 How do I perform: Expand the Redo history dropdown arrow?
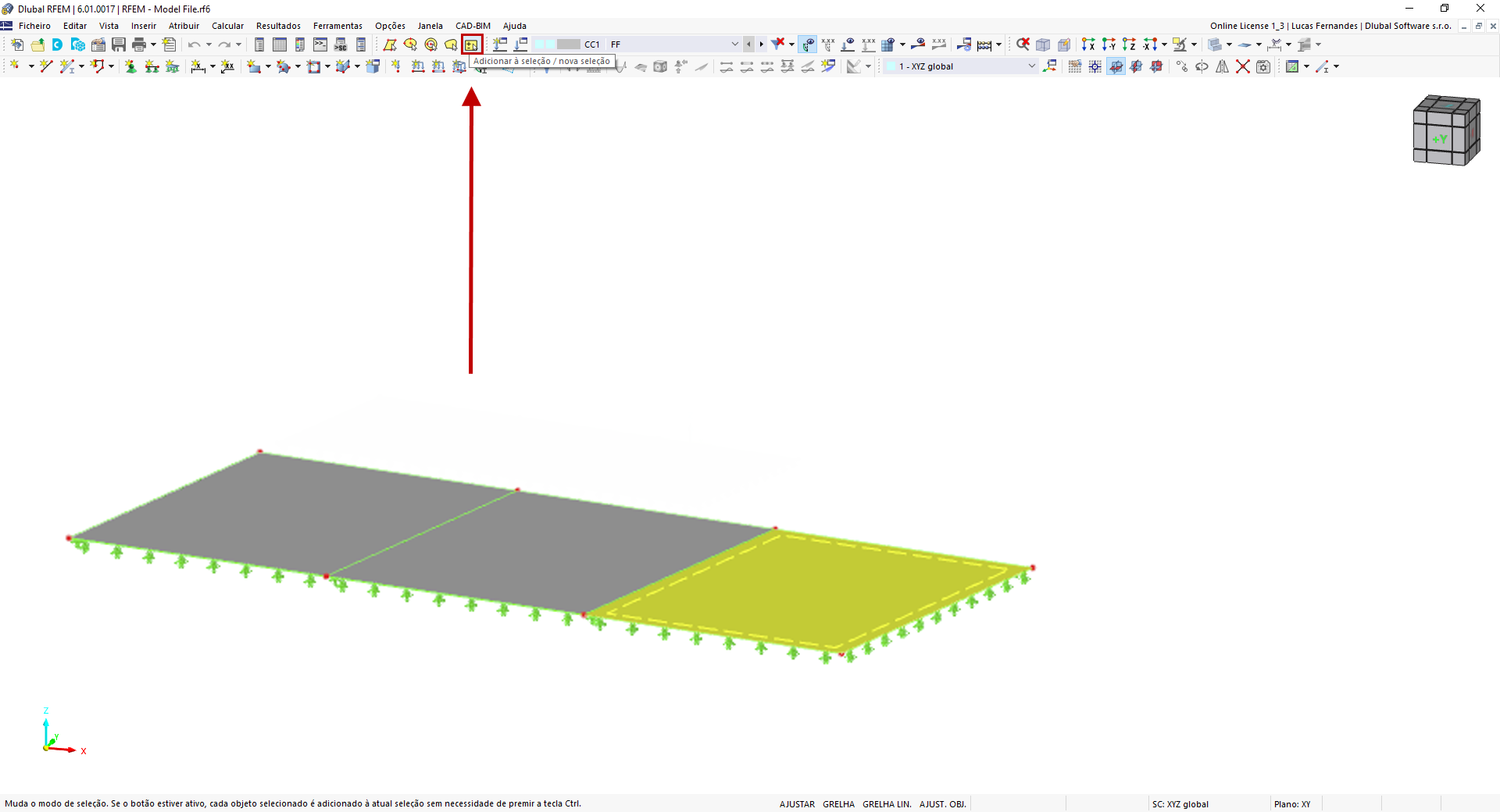click(238, 45)
